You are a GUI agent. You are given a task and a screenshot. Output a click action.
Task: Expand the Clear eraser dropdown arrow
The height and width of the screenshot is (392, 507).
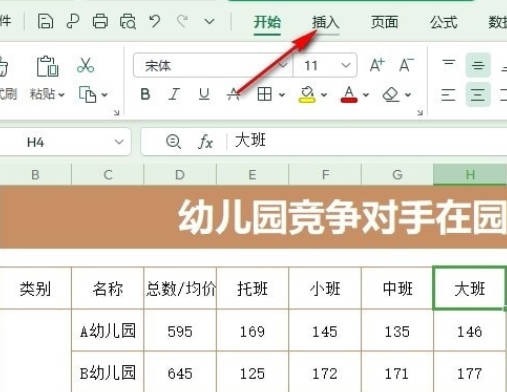[408, 95]
